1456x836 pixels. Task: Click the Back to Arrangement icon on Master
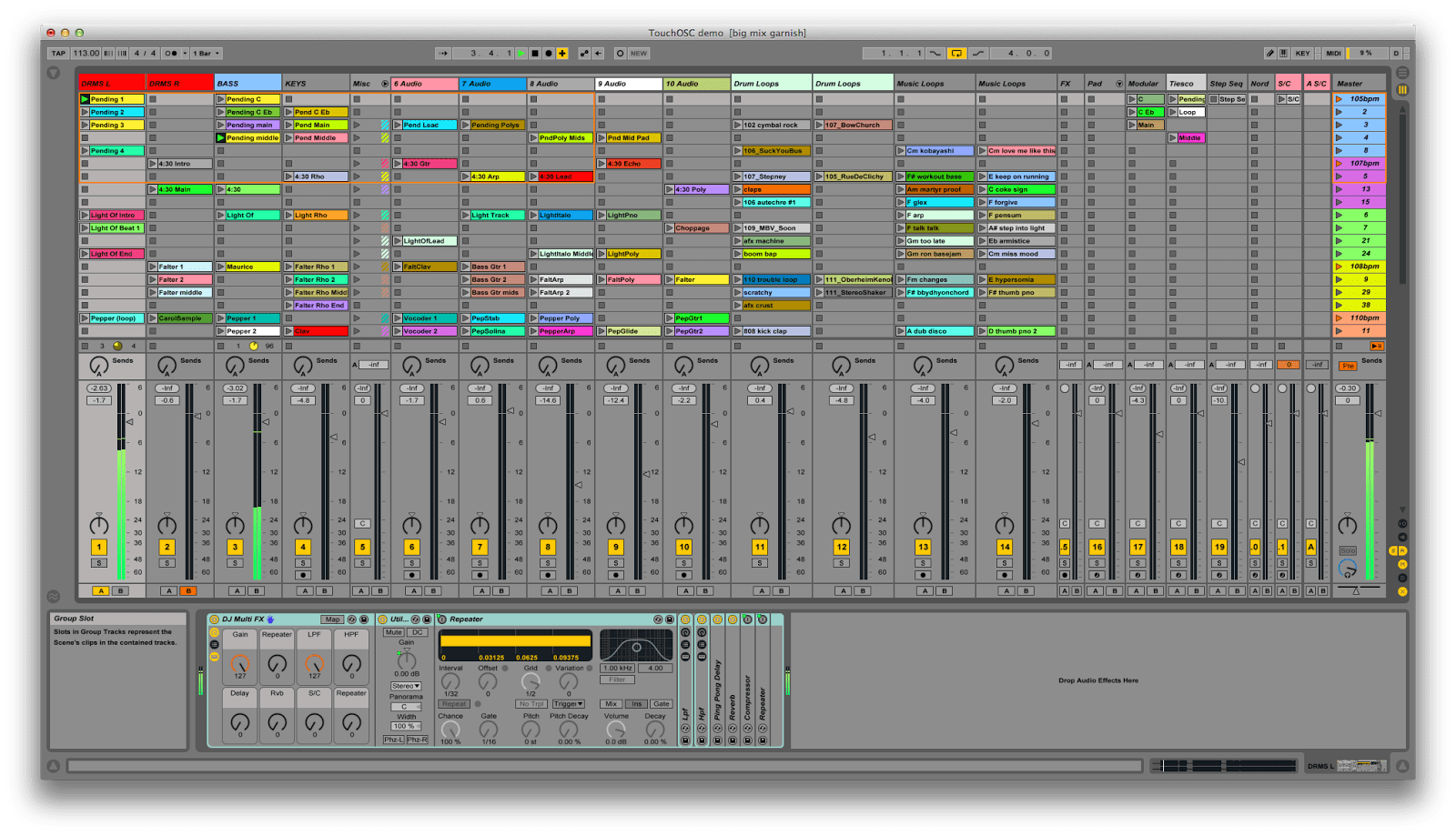coord(1376,346)
